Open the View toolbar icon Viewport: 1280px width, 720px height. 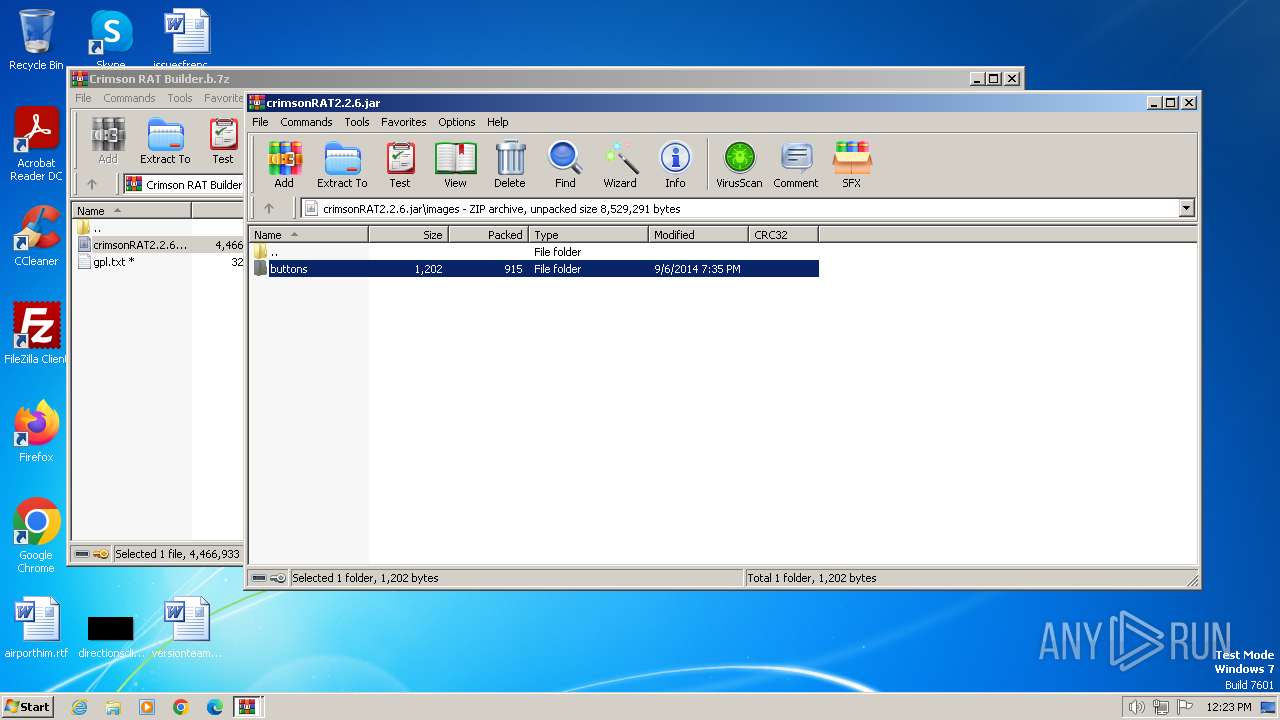(x=455, y=164)
